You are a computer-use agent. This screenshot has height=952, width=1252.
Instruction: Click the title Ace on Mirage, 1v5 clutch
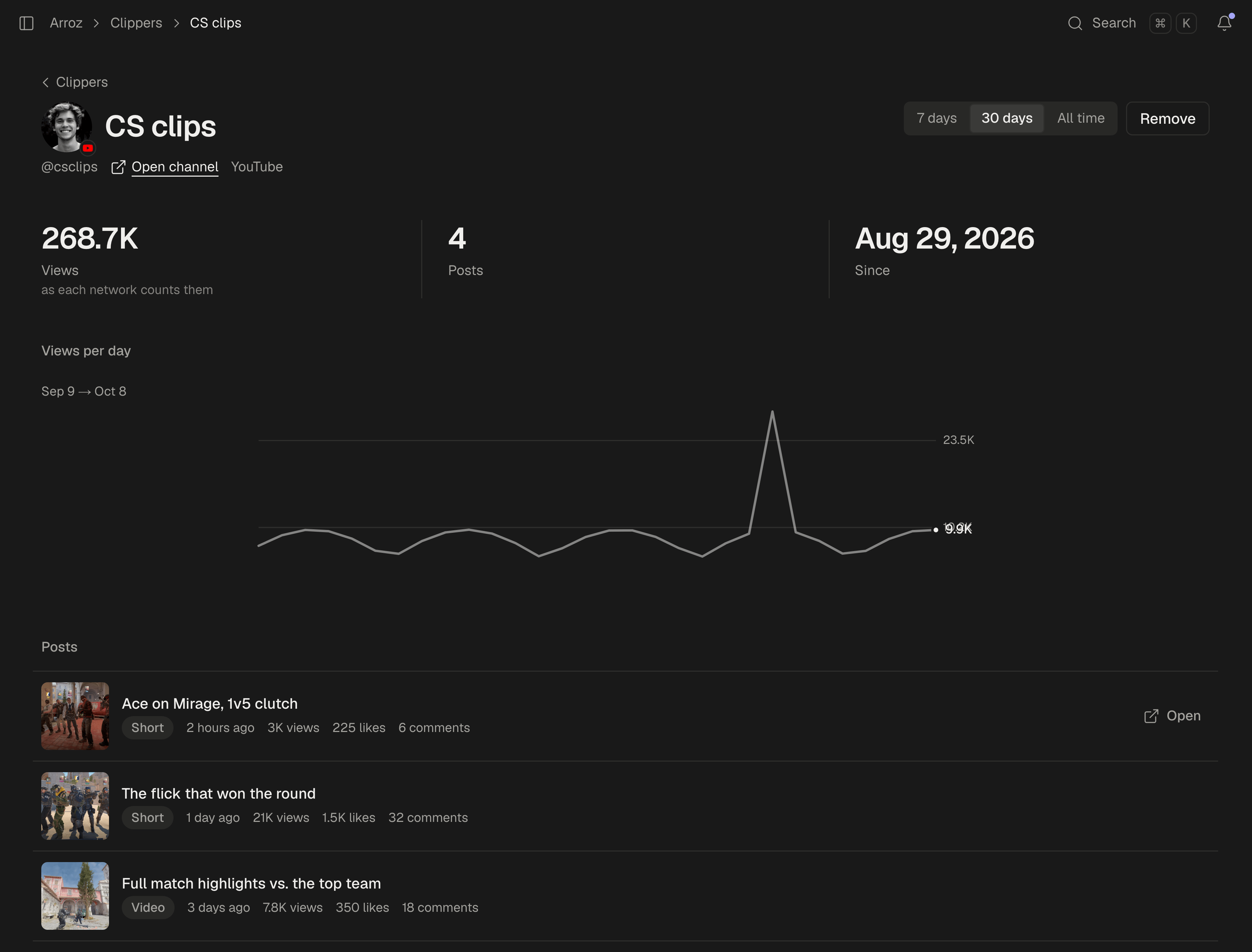[x=209, y=704]
